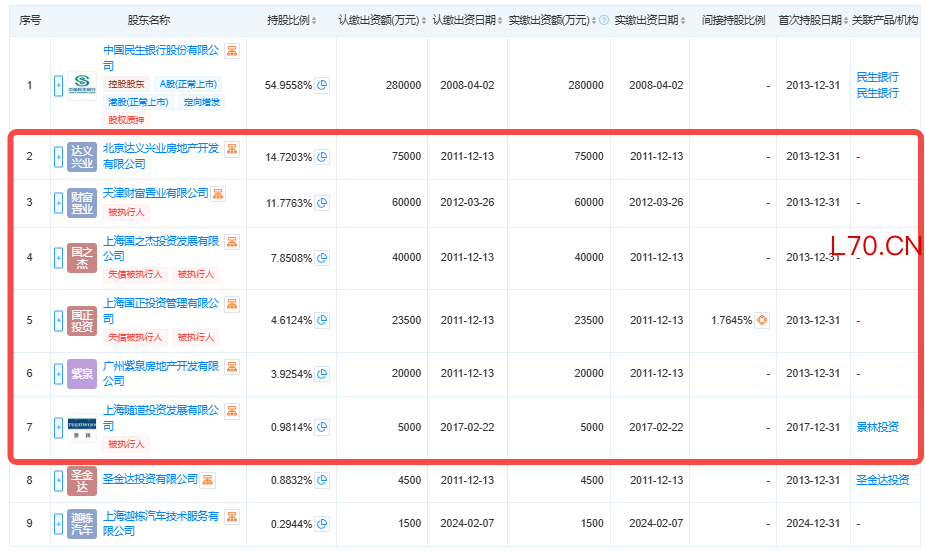Open 中国民生银行股份有限公司 company link

[161, 58]
